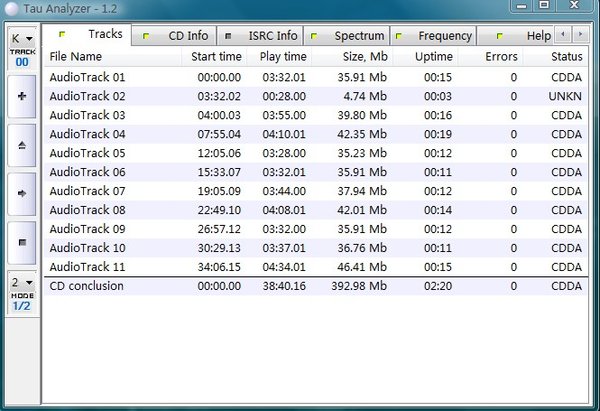Click the File Name column header
This screenshot has height=411, width=600.
click(112, 57)
